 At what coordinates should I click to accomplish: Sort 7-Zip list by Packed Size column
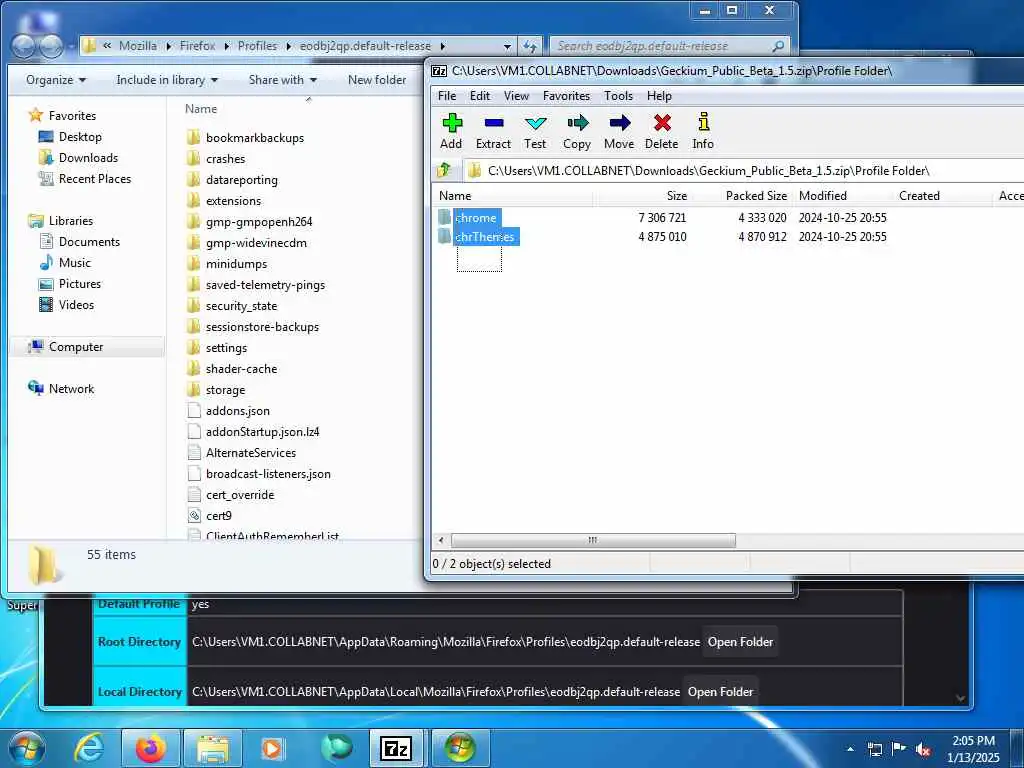[x=743, y=196]
